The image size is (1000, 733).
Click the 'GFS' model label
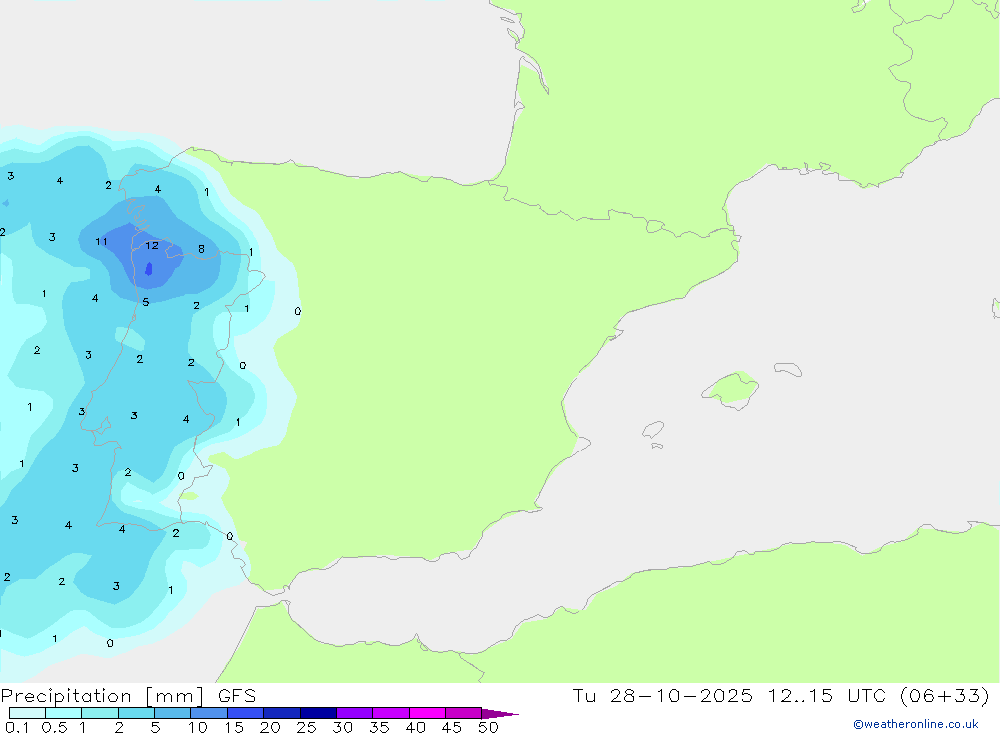[x=237, y=696]
